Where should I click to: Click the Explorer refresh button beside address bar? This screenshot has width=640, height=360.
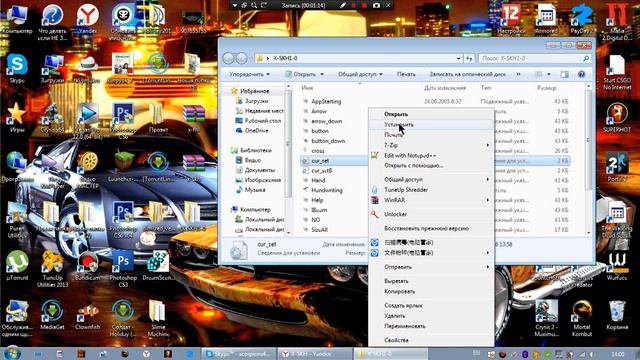pos(469,58)
